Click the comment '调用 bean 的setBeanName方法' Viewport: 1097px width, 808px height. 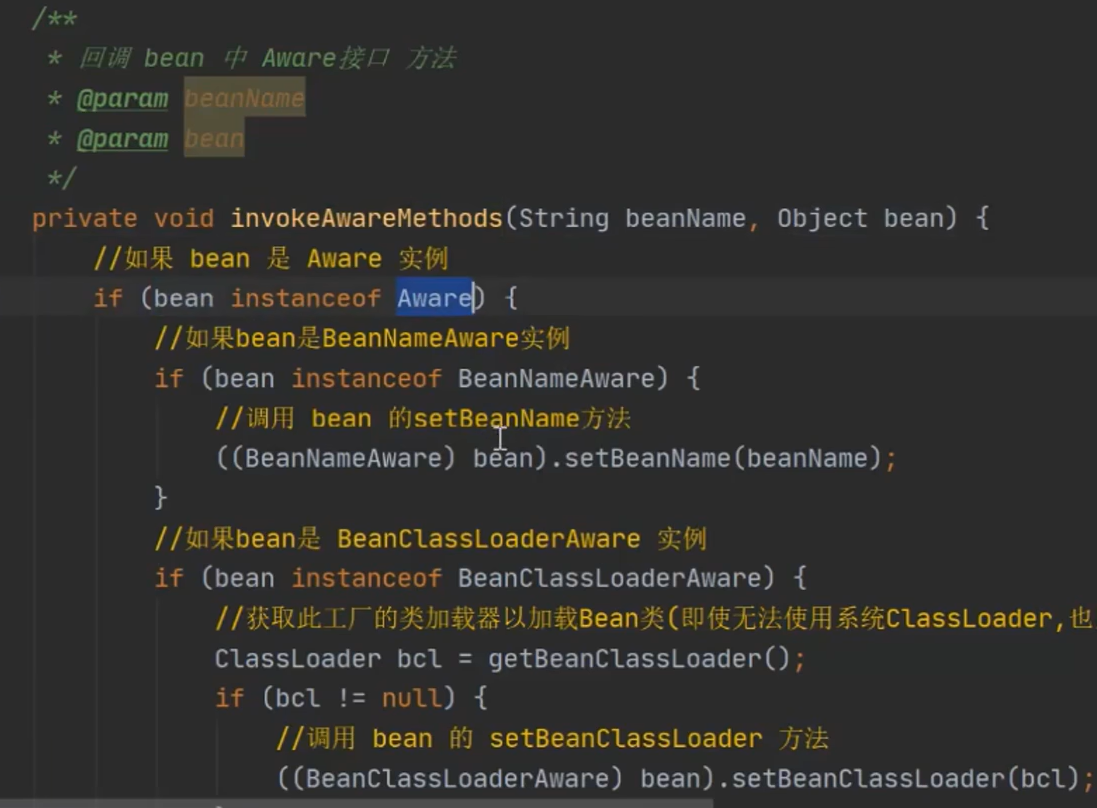[423, 418]
